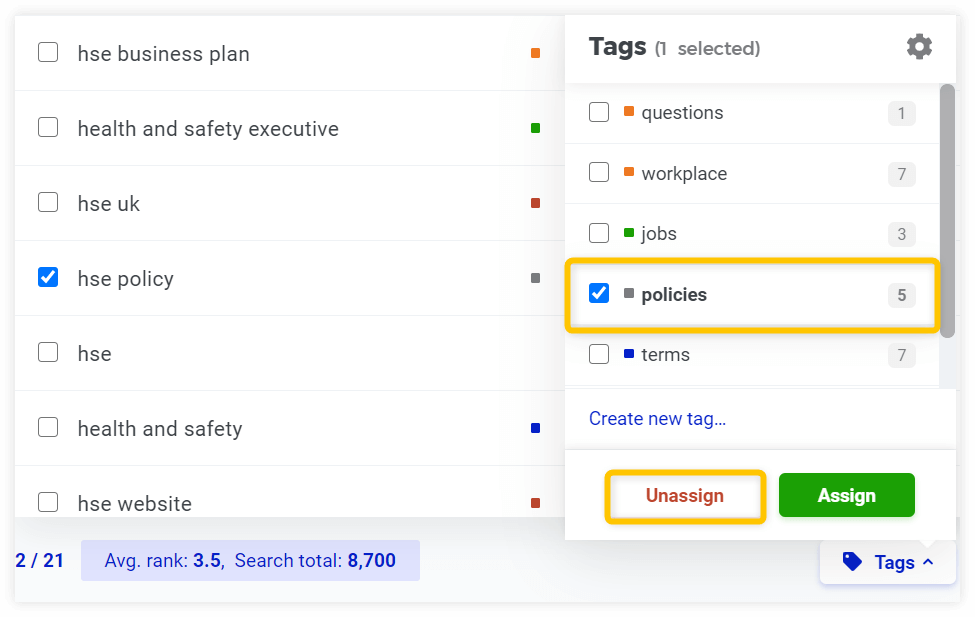Click the orange tag dot beside hse business plan
Viewport: 975px width, 617px height.
click(x=536, y=52)
